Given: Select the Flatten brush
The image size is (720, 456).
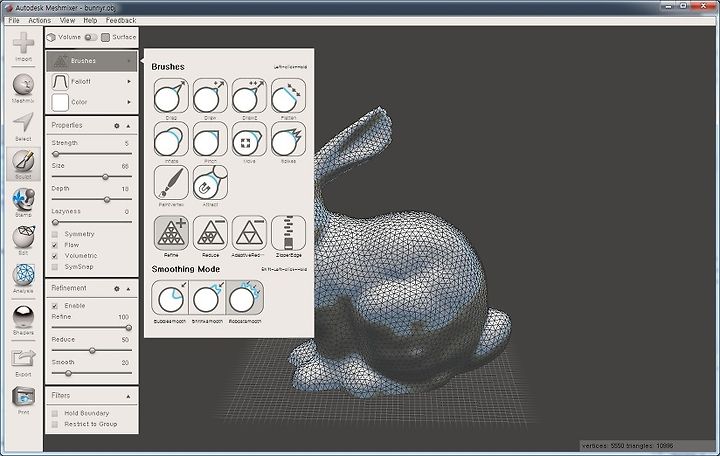Looking at the screenshot, I should point(288,96).
